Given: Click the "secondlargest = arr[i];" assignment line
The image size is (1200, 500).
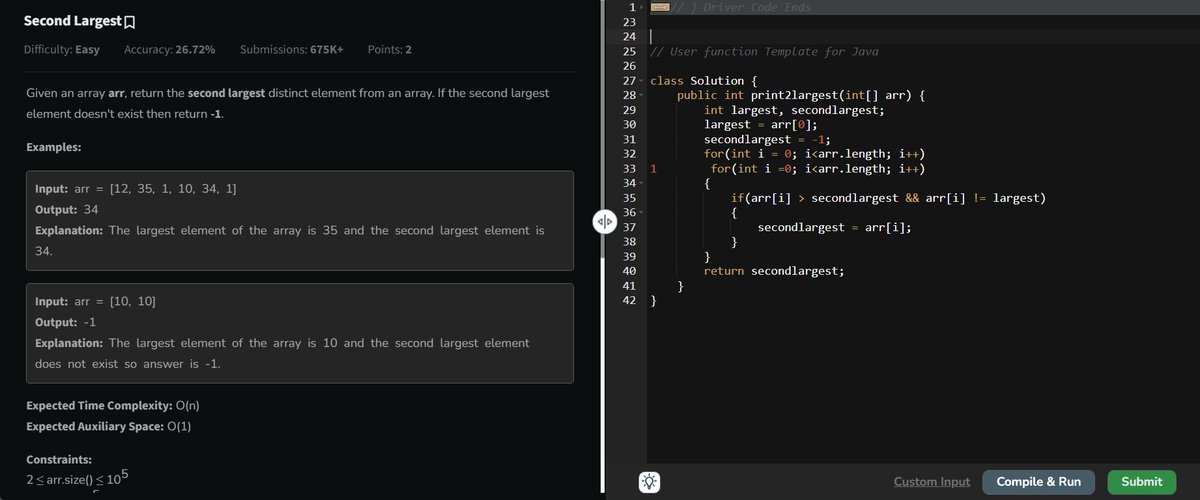Looking at the screenshot, I should 834,227.
